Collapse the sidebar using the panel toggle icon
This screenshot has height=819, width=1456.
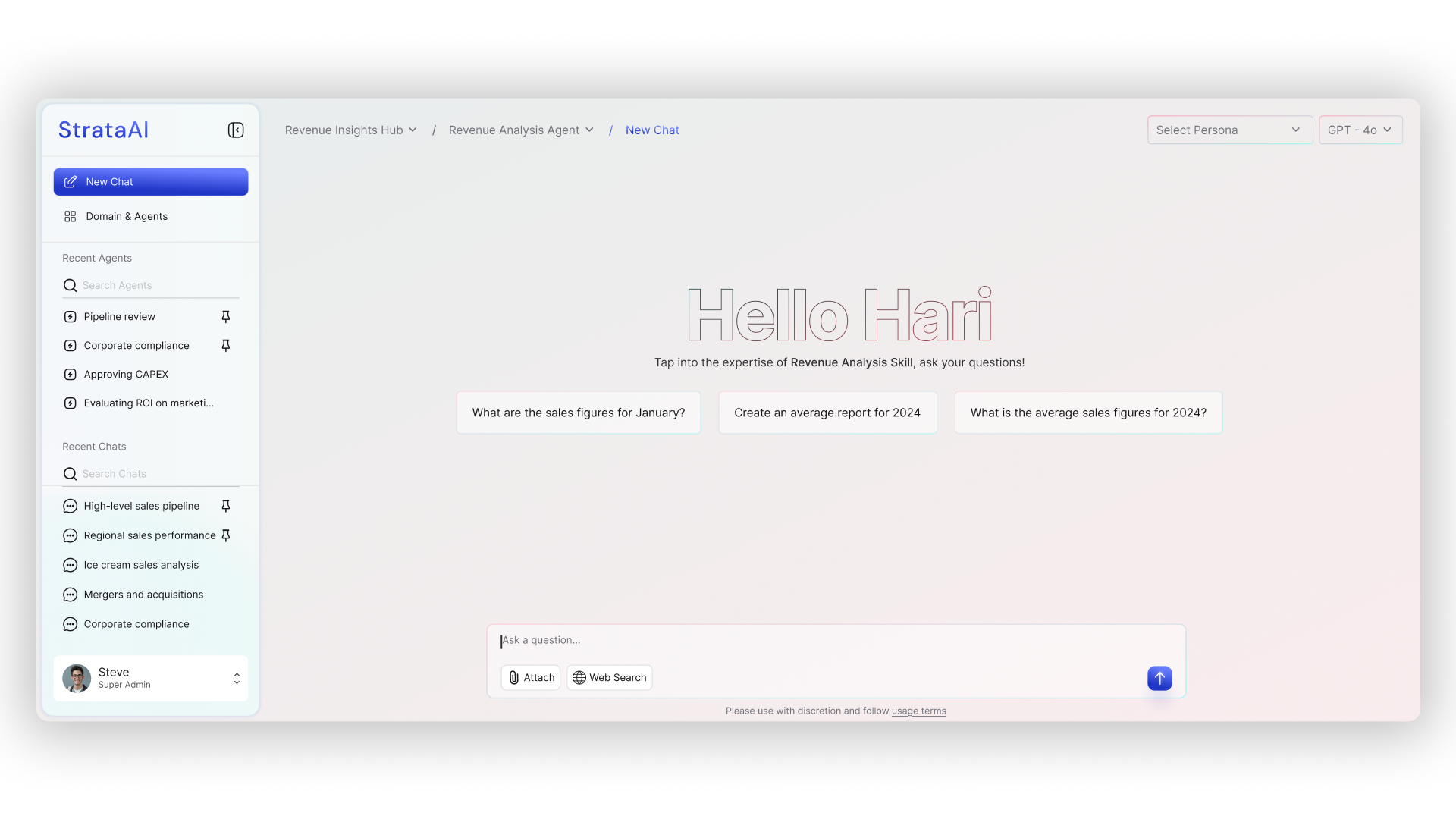pos(235,130)
